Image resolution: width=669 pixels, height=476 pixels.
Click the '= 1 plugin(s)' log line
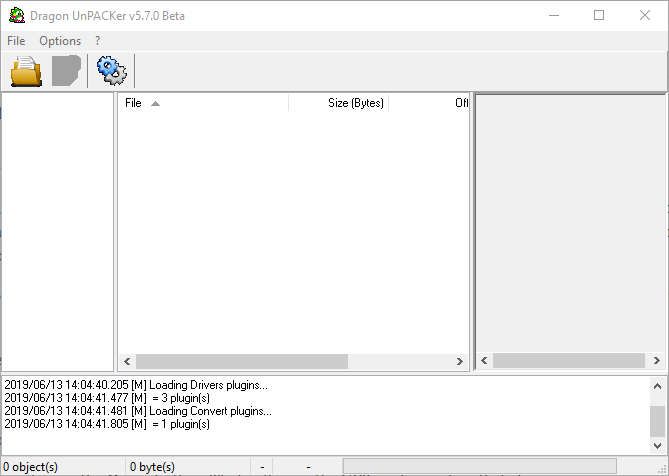tap(107, 424)
